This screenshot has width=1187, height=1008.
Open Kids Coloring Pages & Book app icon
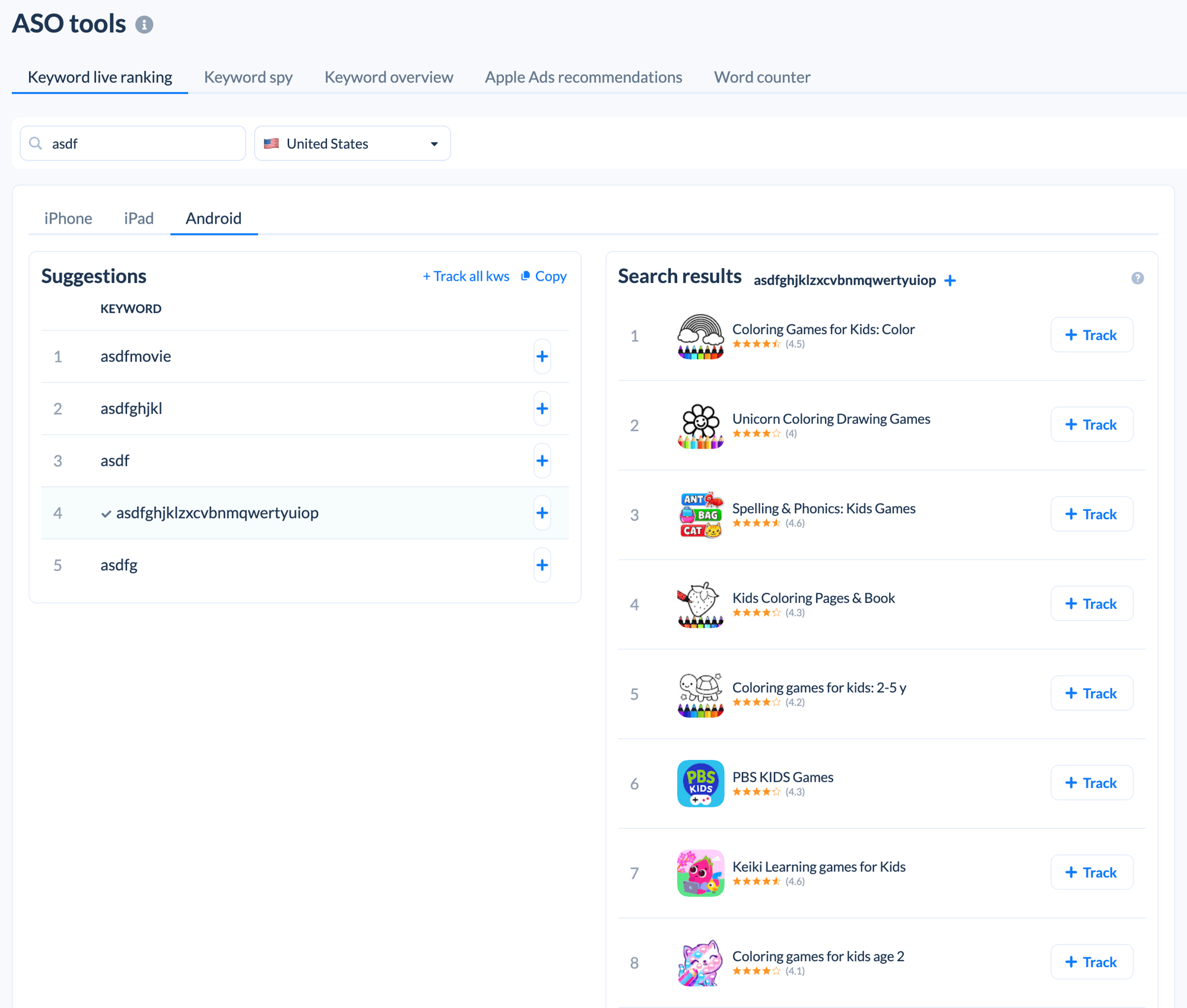(700, 605)
